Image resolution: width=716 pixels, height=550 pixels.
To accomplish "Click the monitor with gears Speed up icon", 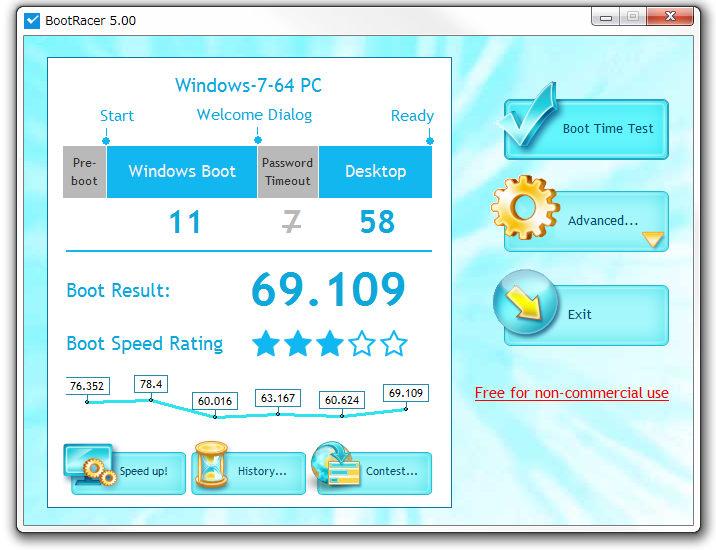I will coord(90,464).
